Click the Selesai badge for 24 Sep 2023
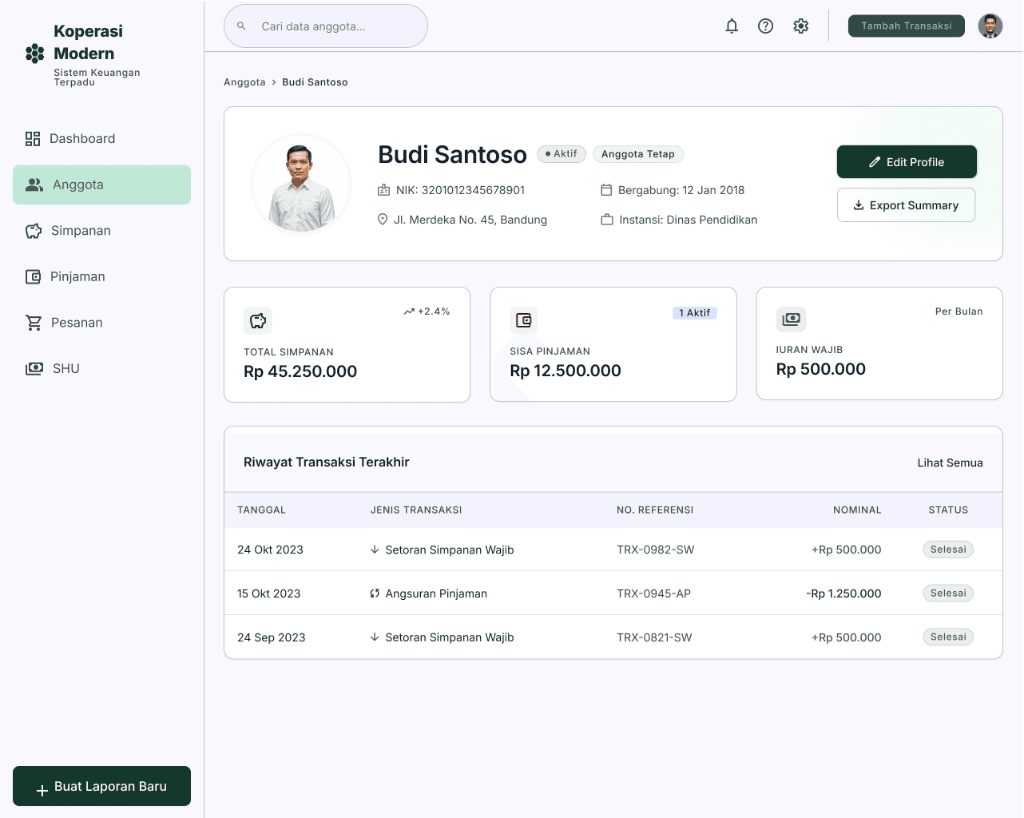The height and width of the screenshot is (818, 1024). (x=948, y=637)
